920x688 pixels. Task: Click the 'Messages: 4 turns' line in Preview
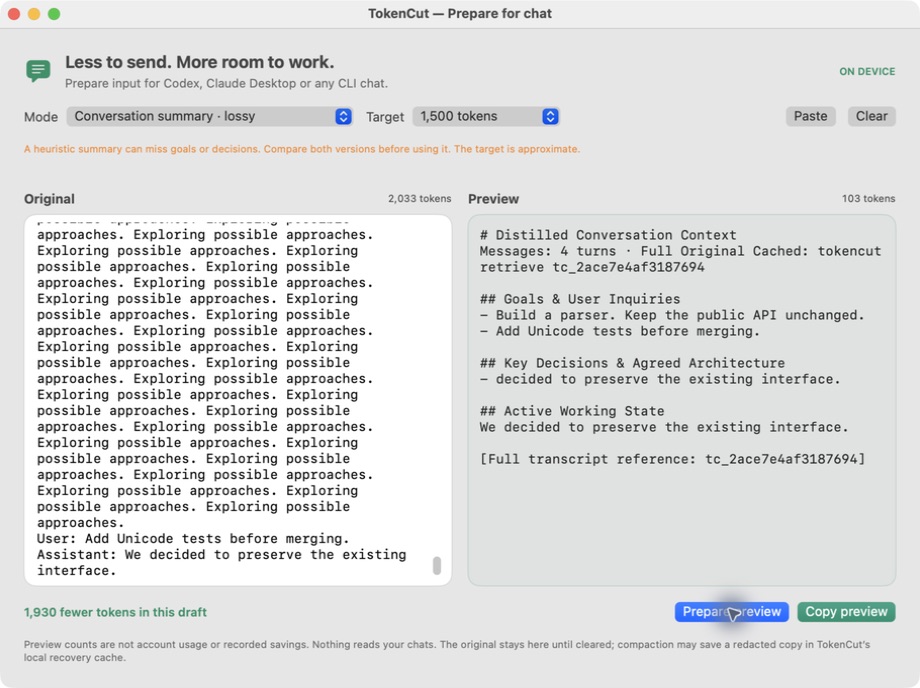[x=680, y=251]
